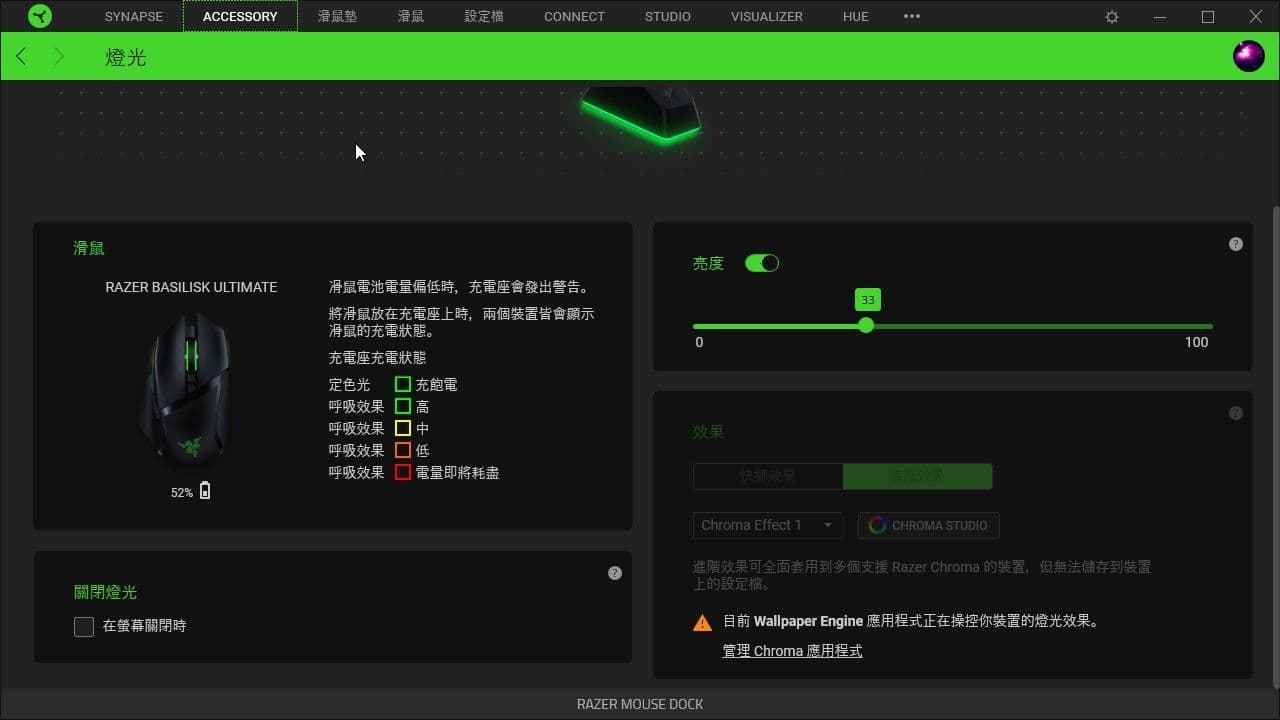Click the 高 level color swatch
The height and width of the screenshot is (720, 1280).
(x=403, y=406)
